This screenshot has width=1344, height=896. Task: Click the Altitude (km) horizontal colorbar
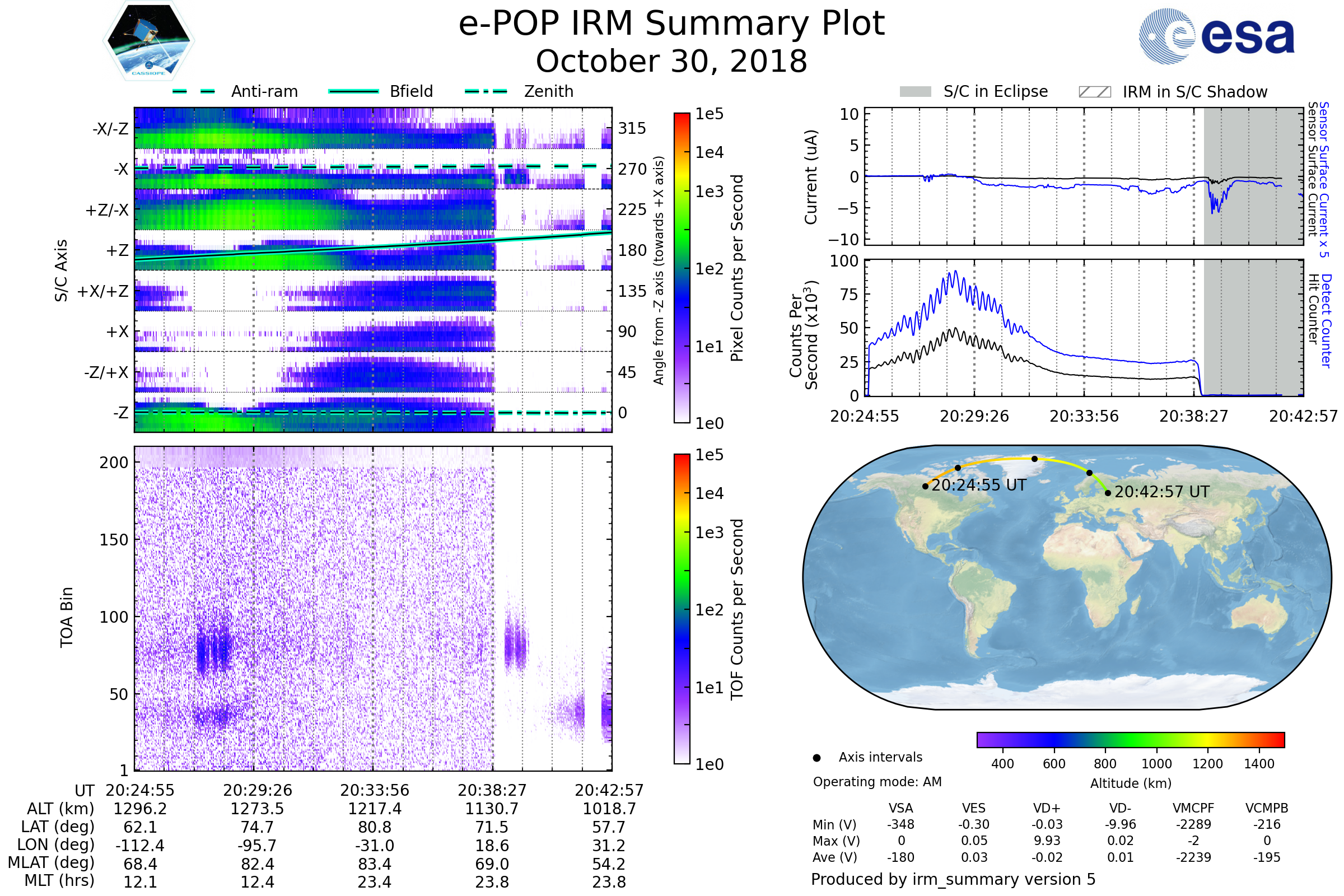tap(1130, 739)
